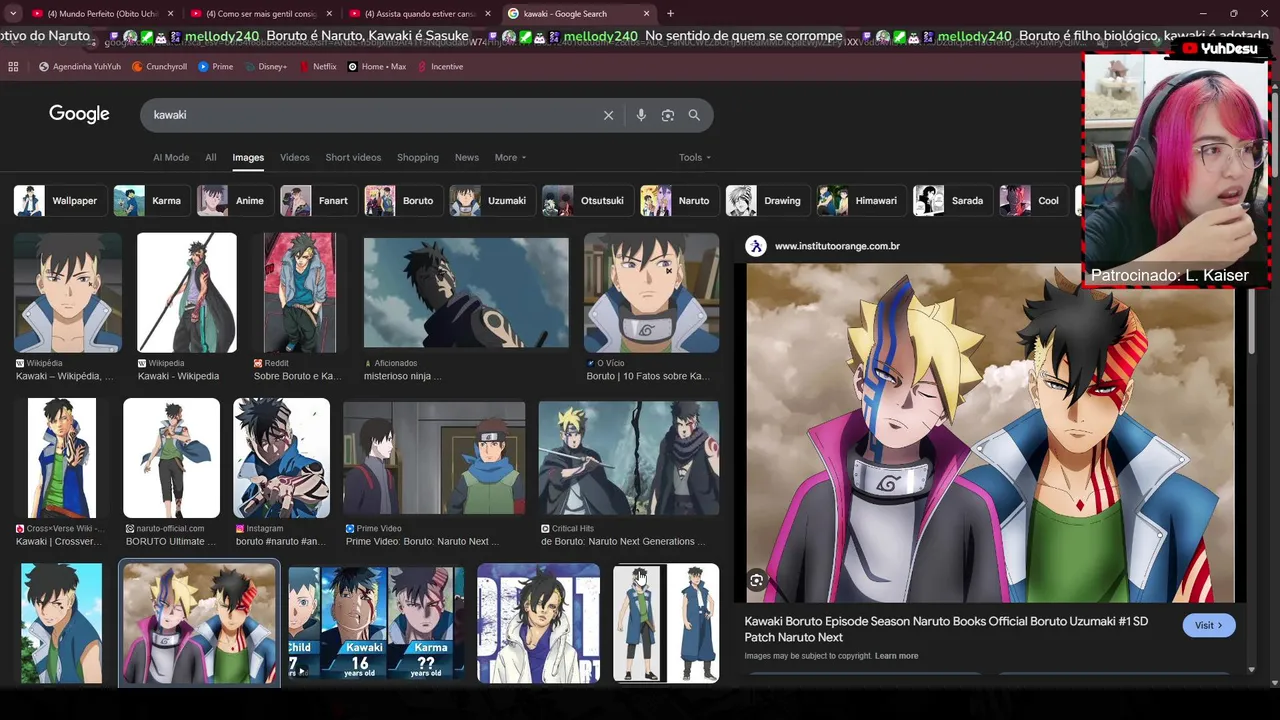Open the Incentive bookmark
This screenshot has height=720, width=1280.
pos(440,67)
